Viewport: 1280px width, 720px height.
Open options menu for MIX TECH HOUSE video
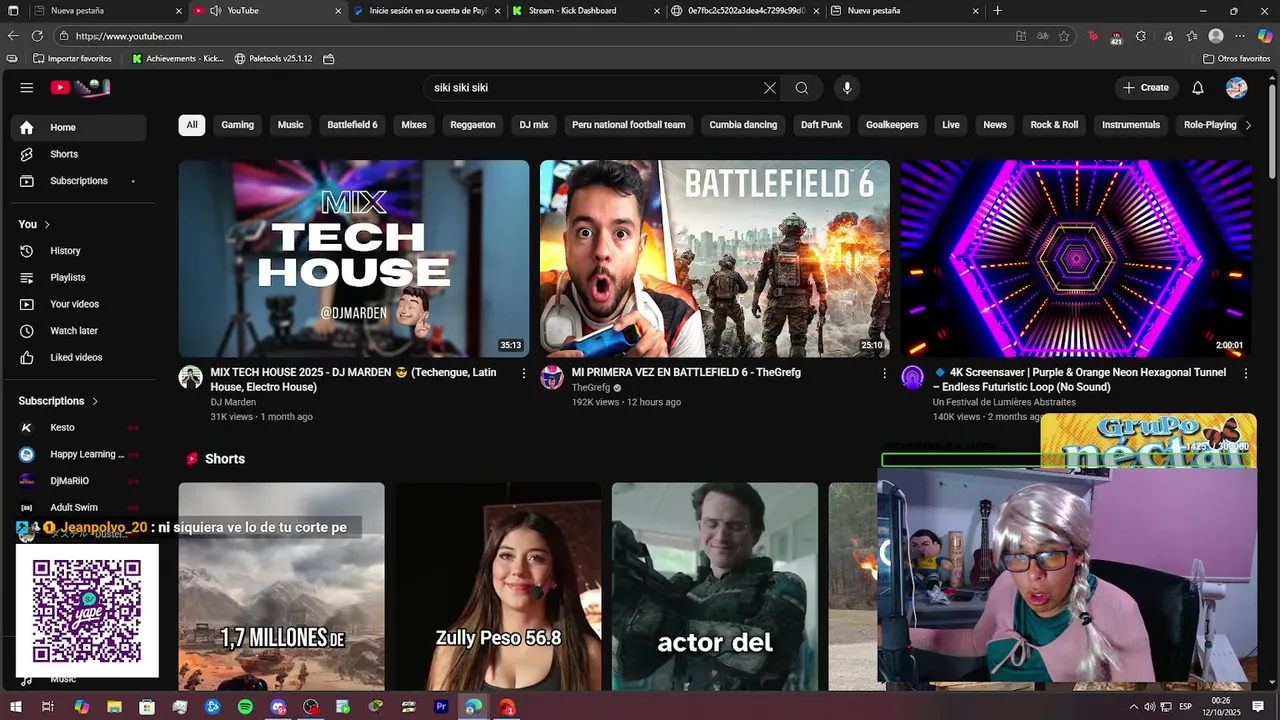tap(523, 373)
